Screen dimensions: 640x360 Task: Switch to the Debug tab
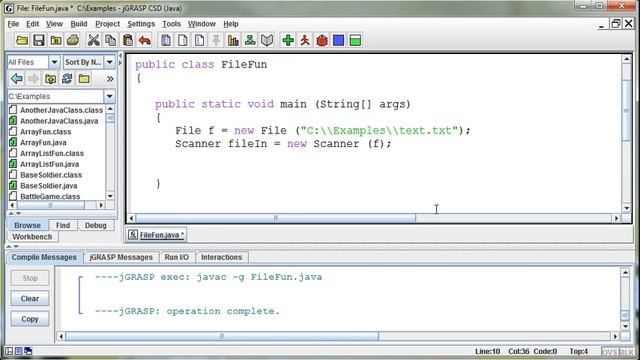[x=96, y=225]
